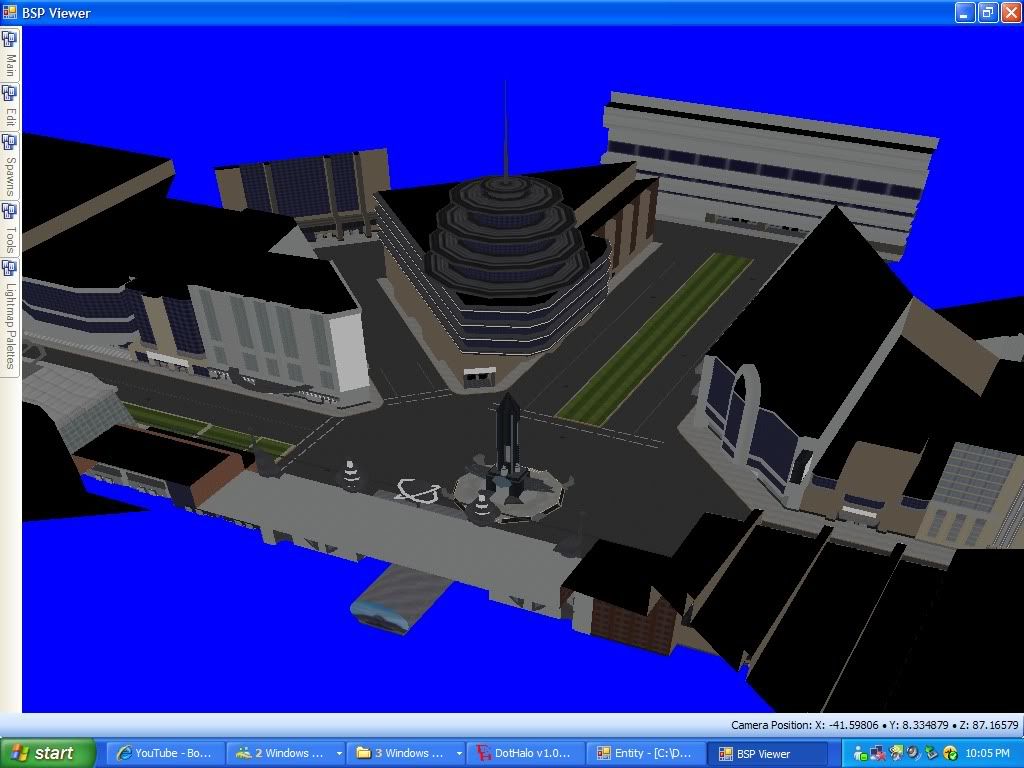Switch to the Entity taskbar button
The width and height of the screenshot is (1024, 768).
tap(647, 753)
